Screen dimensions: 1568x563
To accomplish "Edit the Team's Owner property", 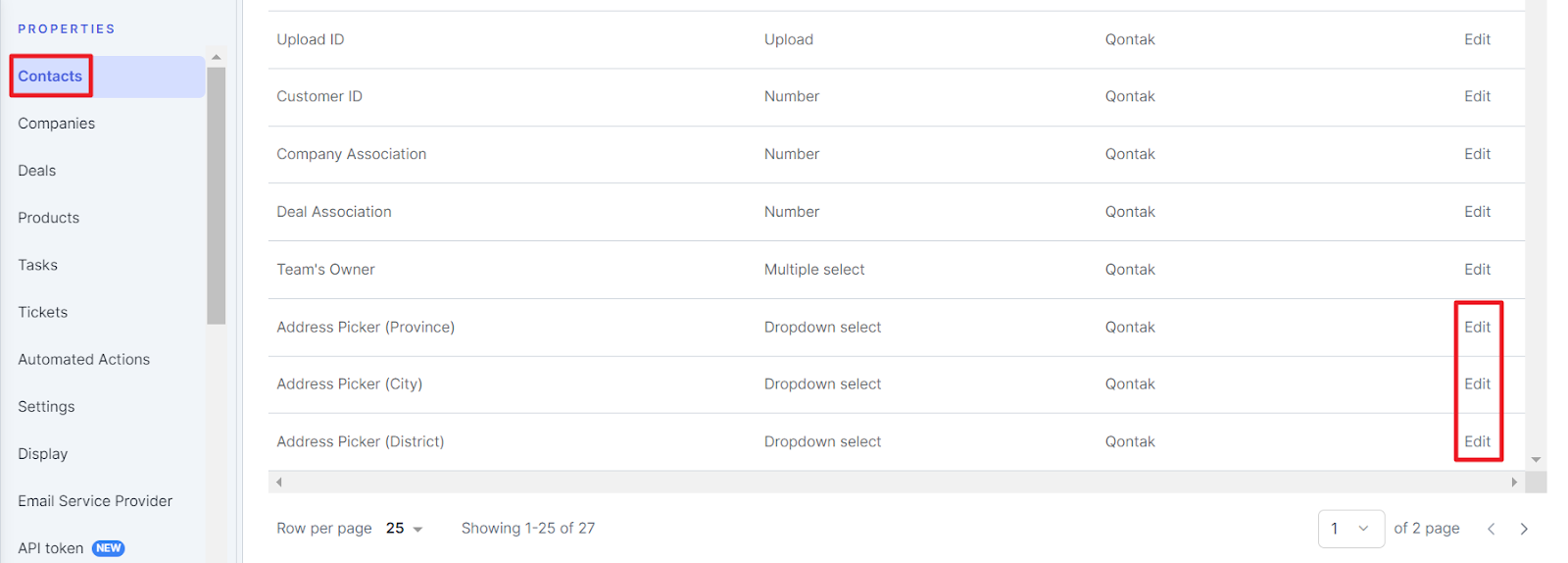I will [1477, 270].
